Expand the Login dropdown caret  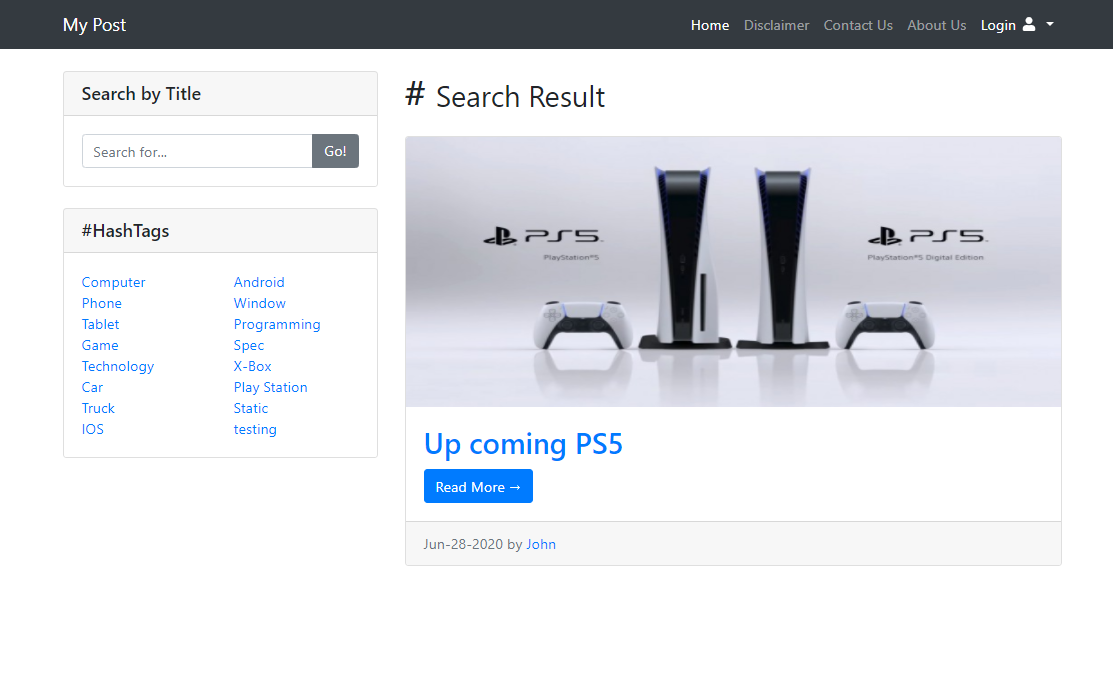coord(1050,25)
